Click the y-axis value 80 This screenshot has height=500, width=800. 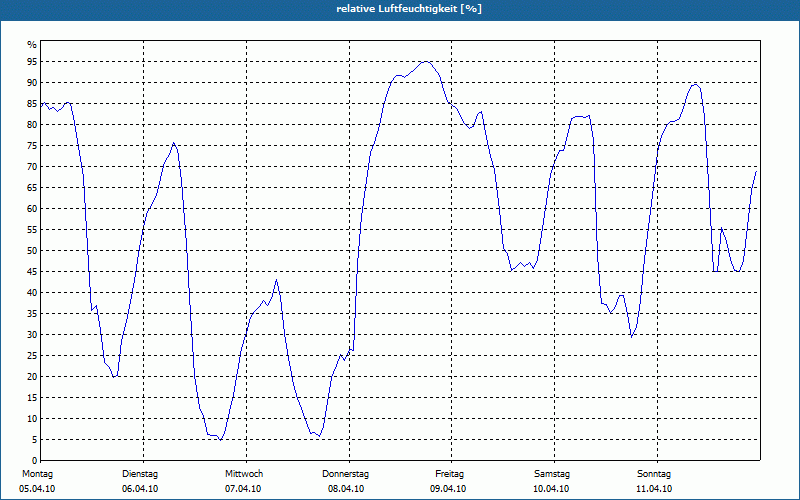pyautogui.click(x=32, y=124)
